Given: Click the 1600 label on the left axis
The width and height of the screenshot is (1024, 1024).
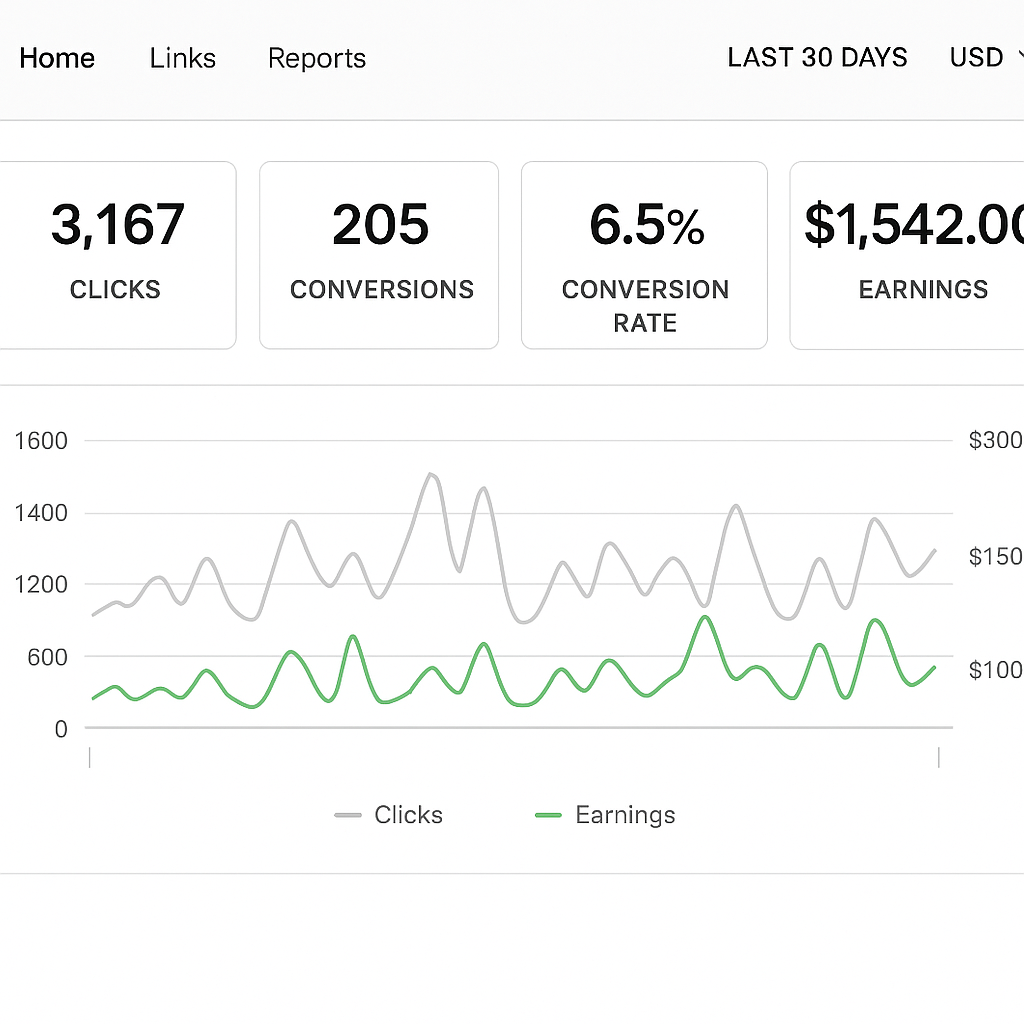Looking at the screenshot, I should (41, 441).
